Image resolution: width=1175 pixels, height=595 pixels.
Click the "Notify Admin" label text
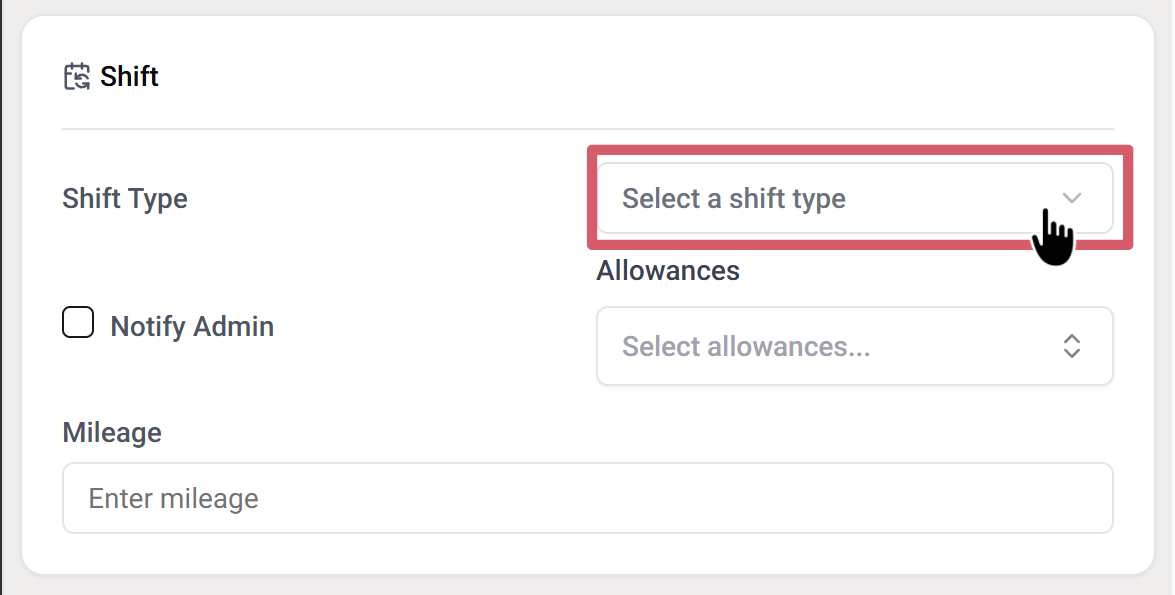192,327
